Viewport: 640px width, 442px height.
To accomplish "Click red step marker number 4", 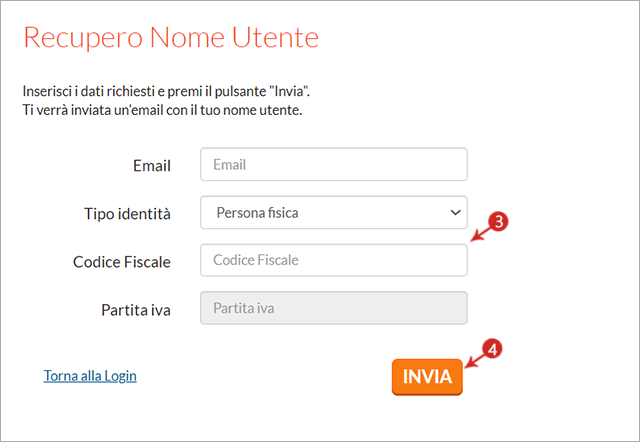I will point(492,349).
